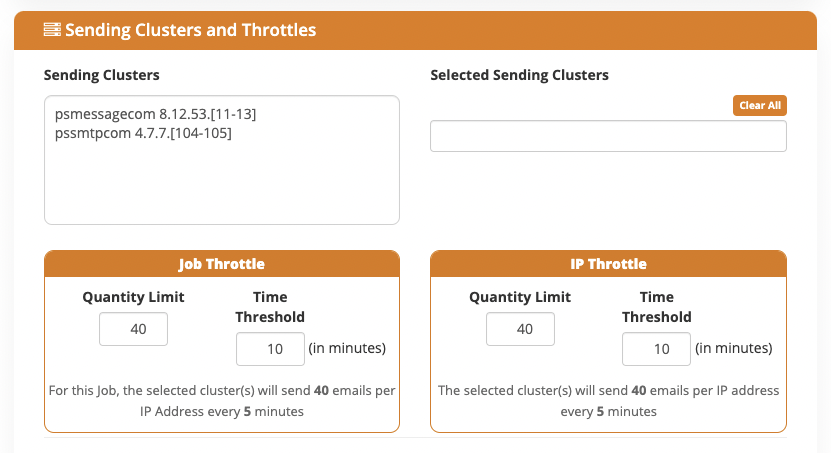Viewport: 831px width, 453px height.
Task: Click the Selected Sending Clusters label
Action: [x=519, y=75]
